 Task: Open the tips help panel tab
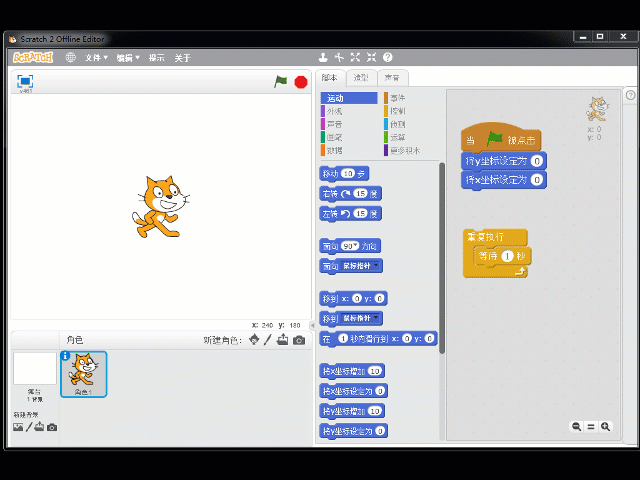631,95
